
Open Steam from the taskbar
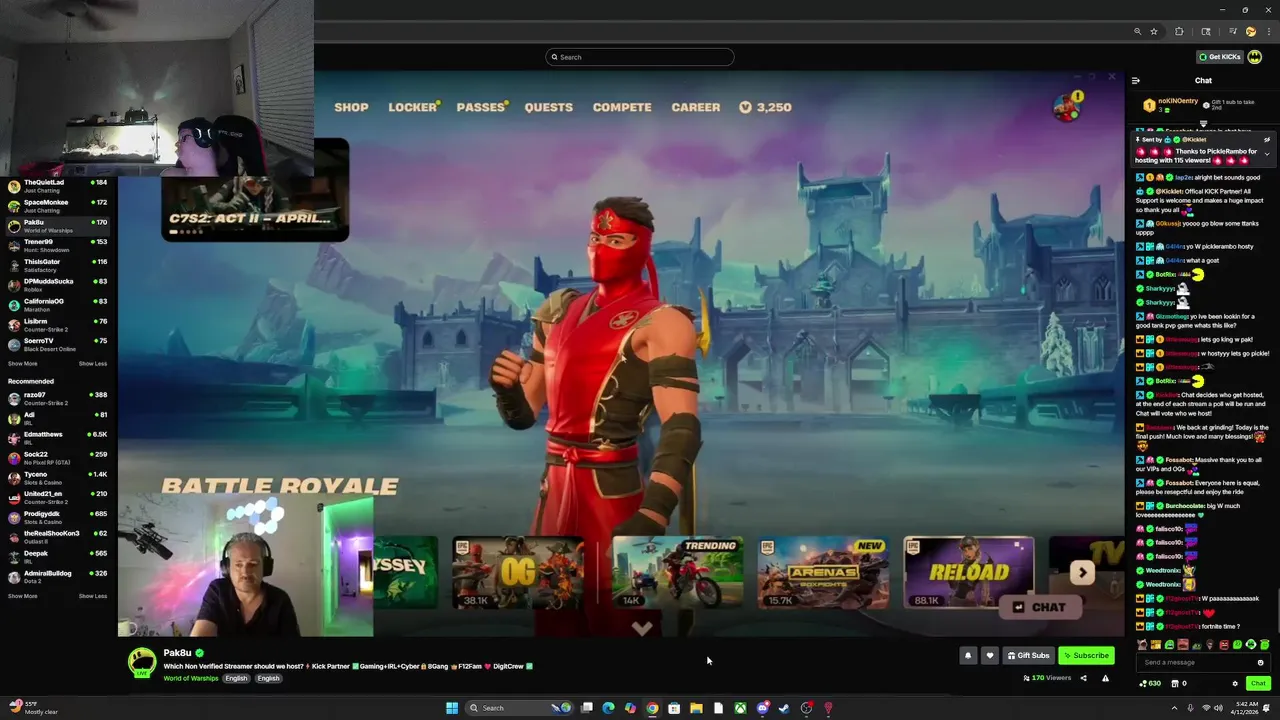coord(784,708)
